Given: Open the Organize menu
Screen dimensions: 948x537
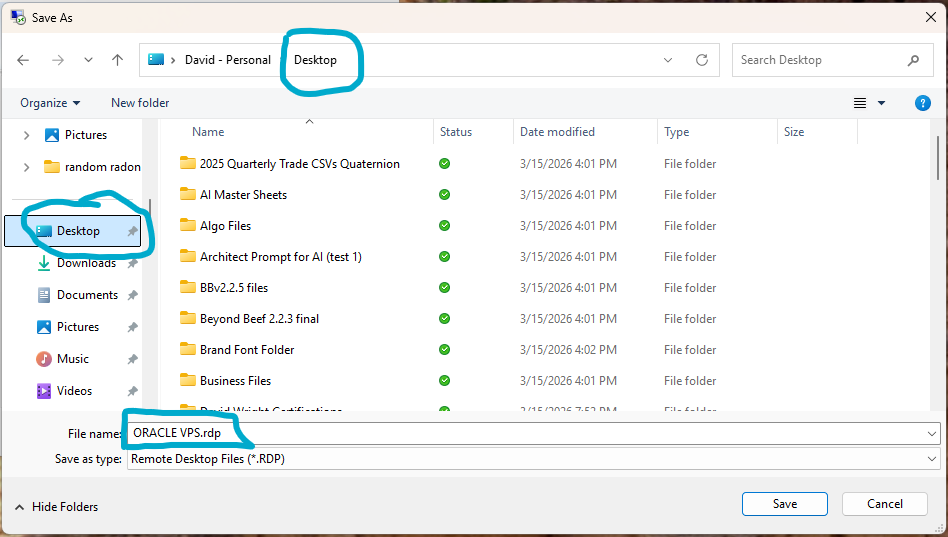Looking at the screenshot, I should [x=50, y=103].
